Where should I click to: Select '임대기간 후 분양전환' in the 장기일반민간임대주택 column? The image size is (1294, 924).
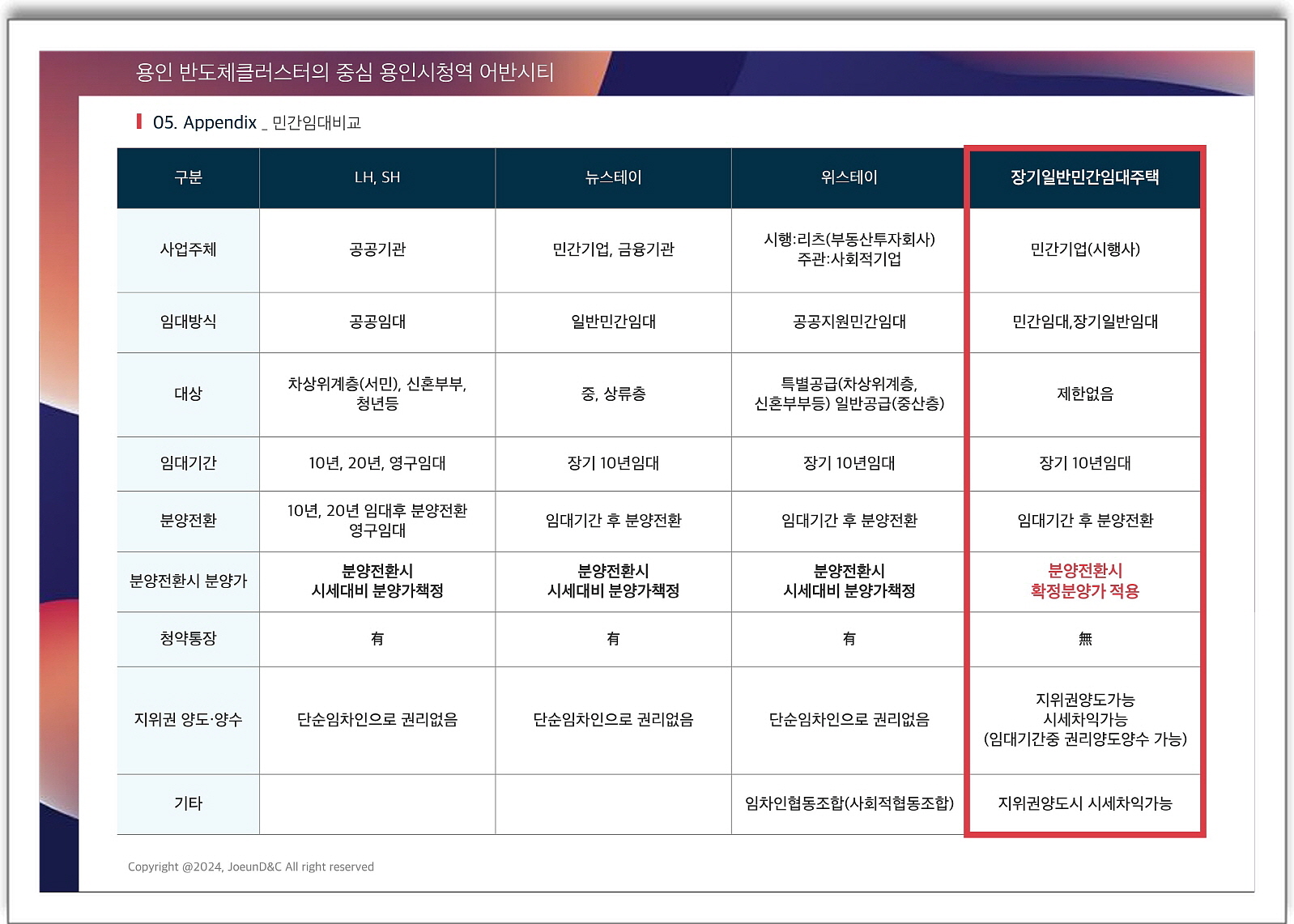pos(1085,521)
